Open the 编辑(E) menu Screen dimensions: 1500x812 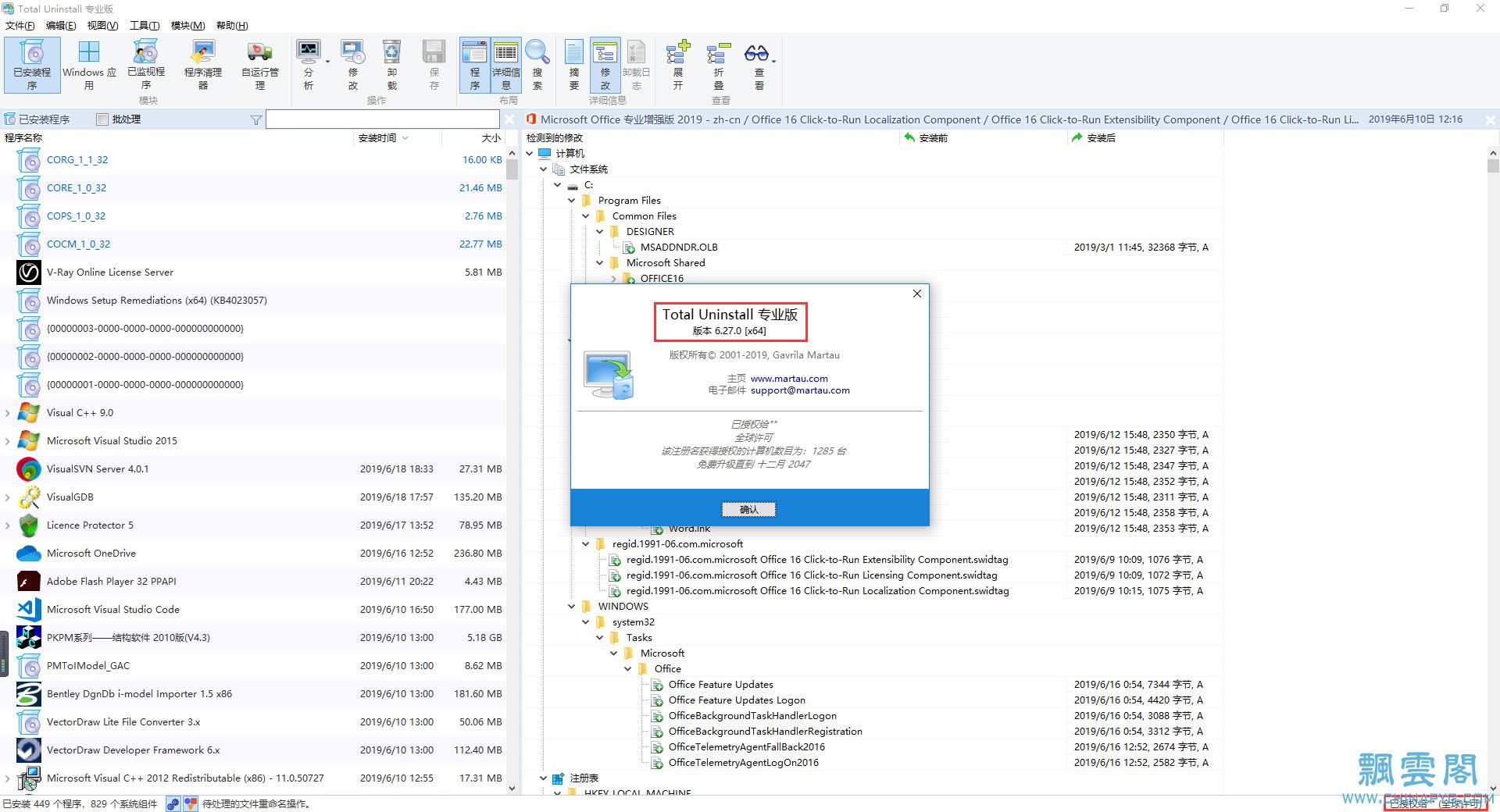pyautogui.click(x=61, y=26)
